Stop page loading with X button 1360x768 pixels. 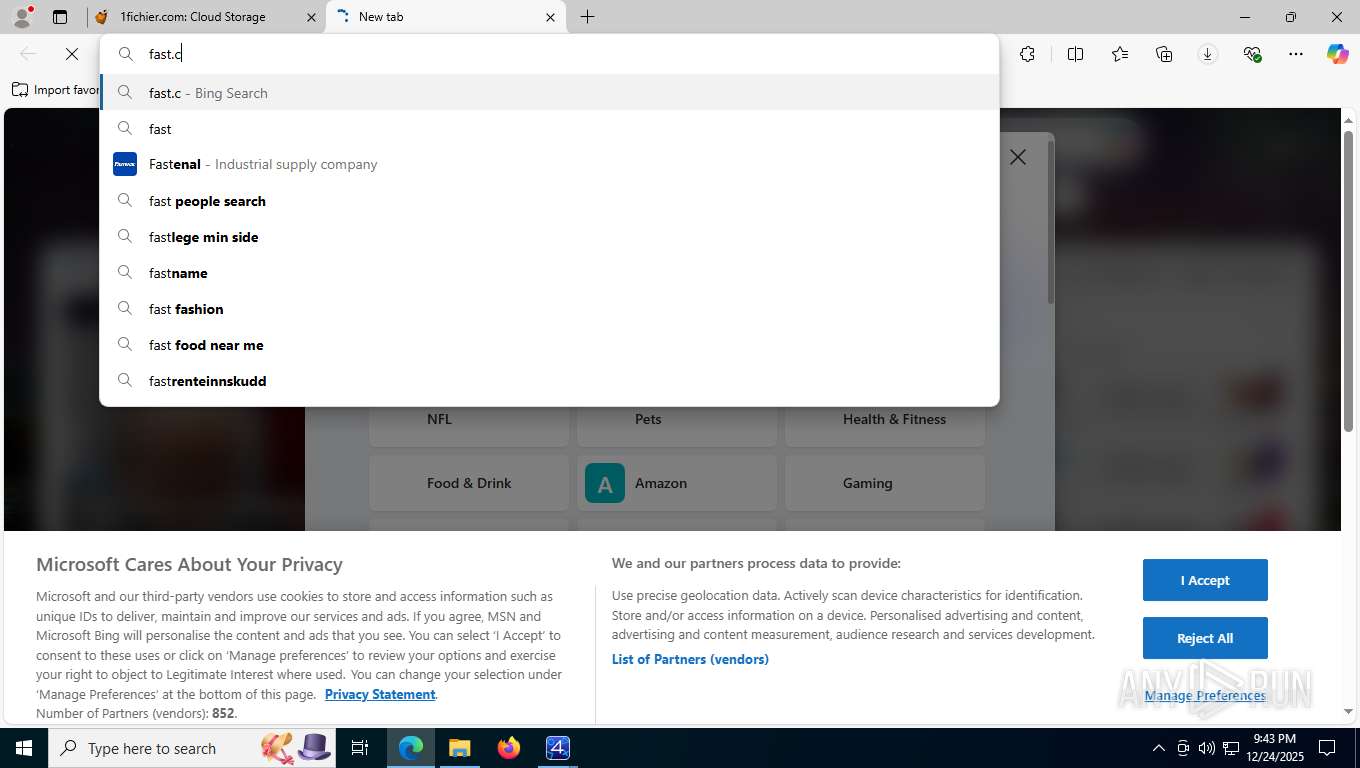click(x=72, y=54)
